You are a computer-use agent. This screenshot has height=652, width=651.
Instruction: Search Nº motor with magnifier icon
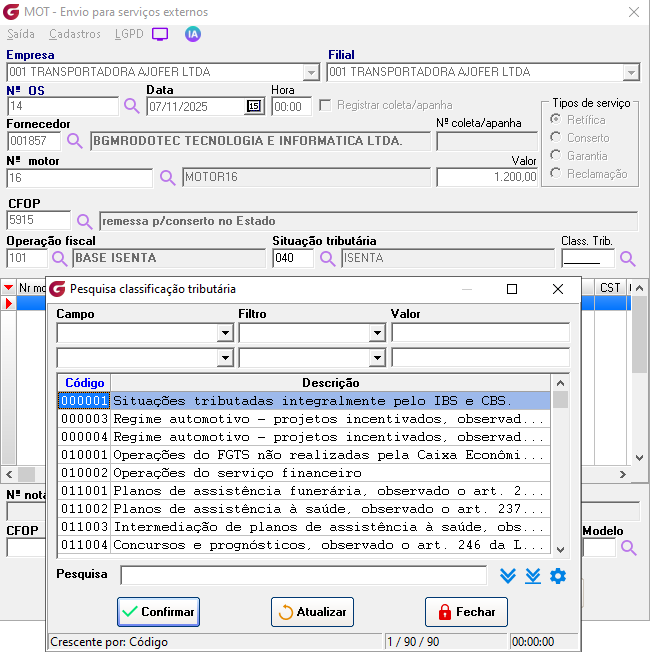168,178
